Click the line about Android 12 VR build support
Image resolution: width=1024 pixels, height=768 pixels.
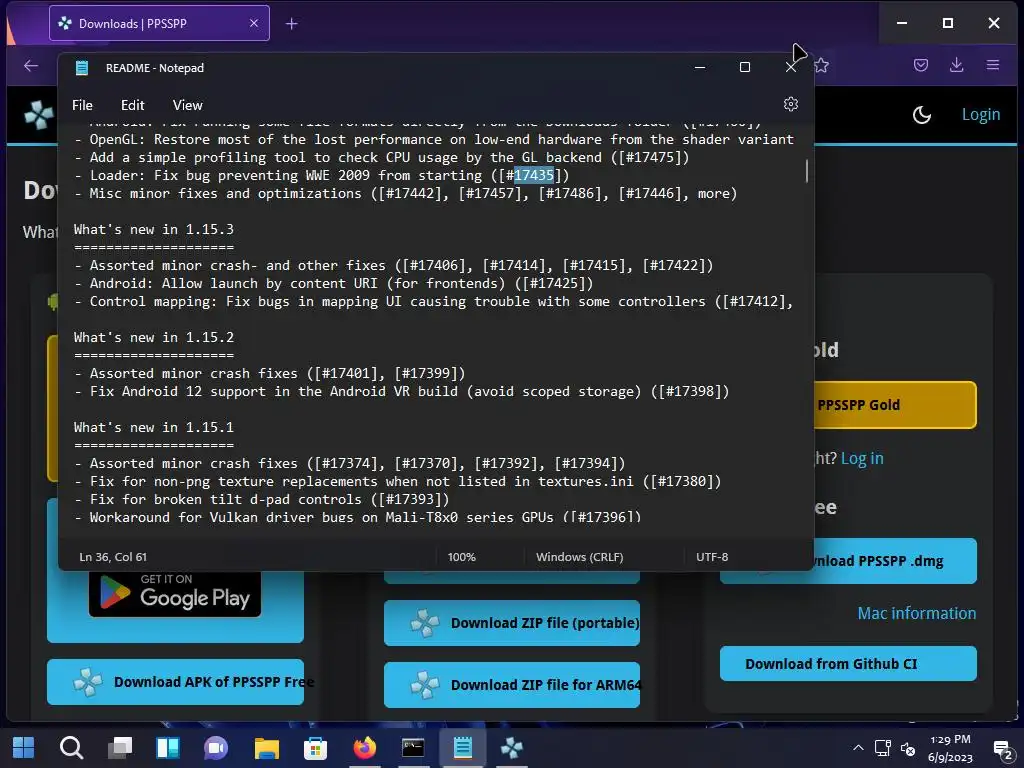pos(402,391)
